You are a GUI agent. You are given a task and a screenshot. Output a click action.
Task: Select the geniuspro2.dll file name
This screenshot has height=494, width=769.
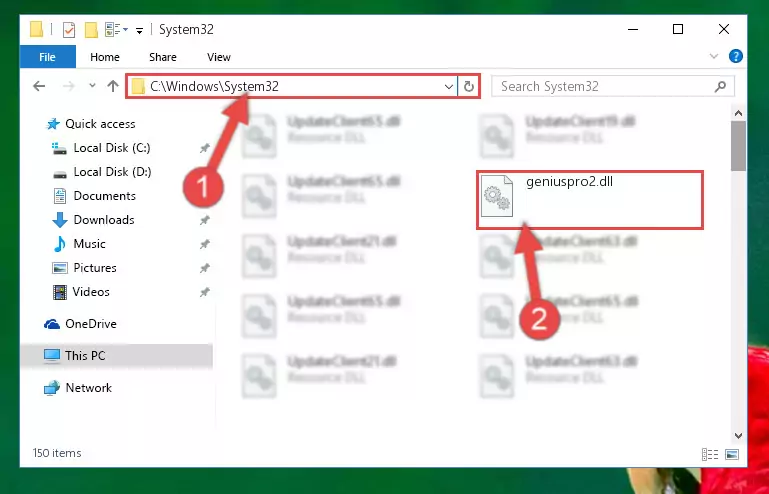[569, 182]
